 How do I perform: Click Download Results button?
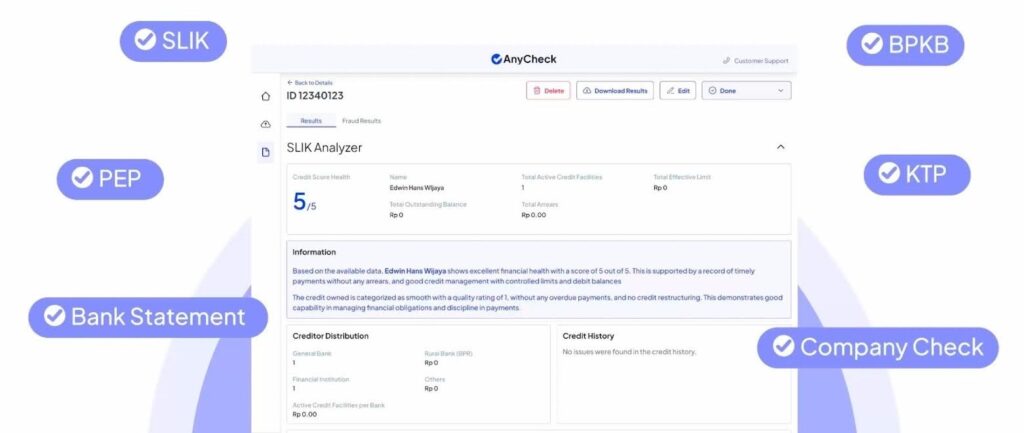[615, 91]
